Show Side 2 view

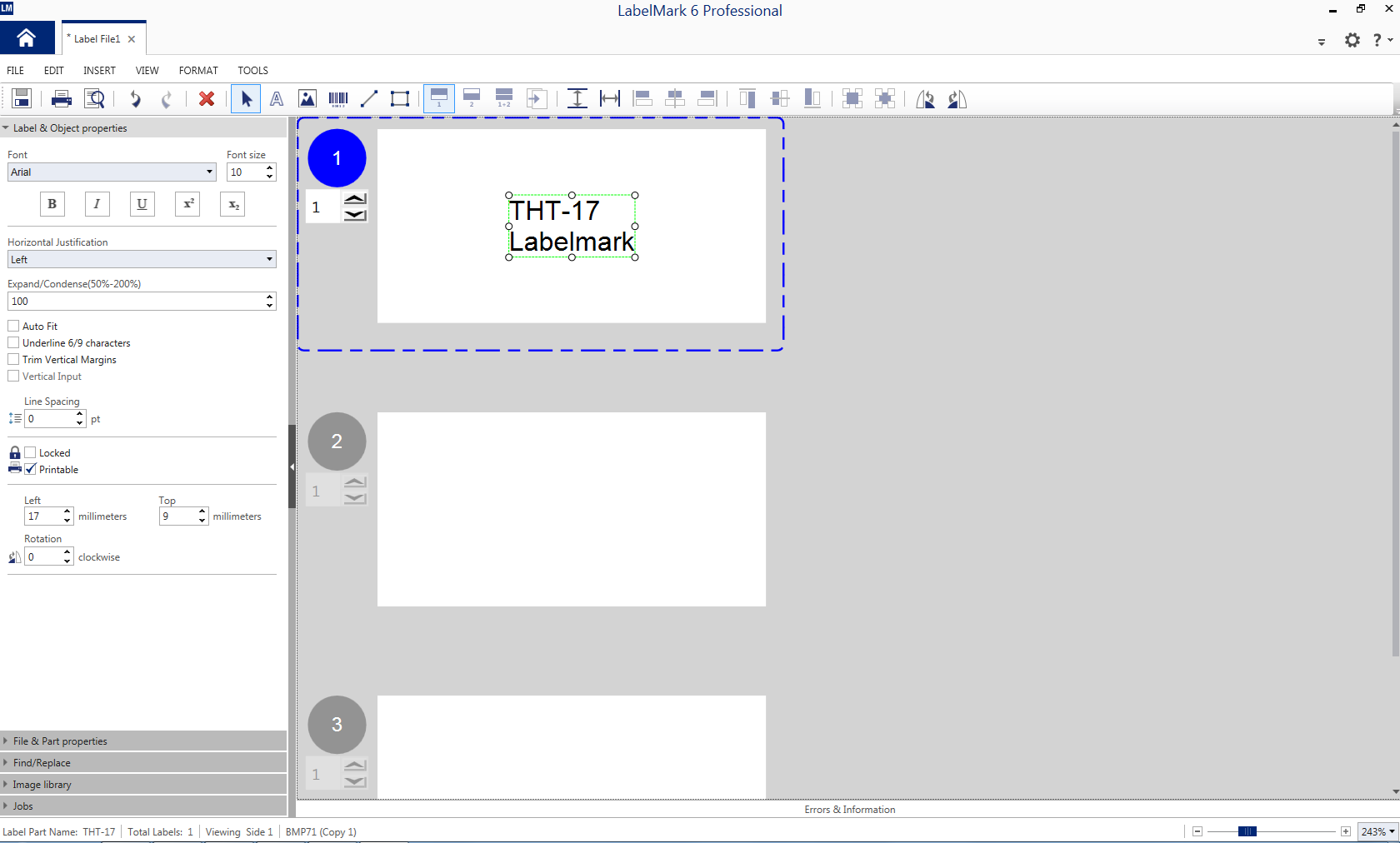tap(472, 98)
